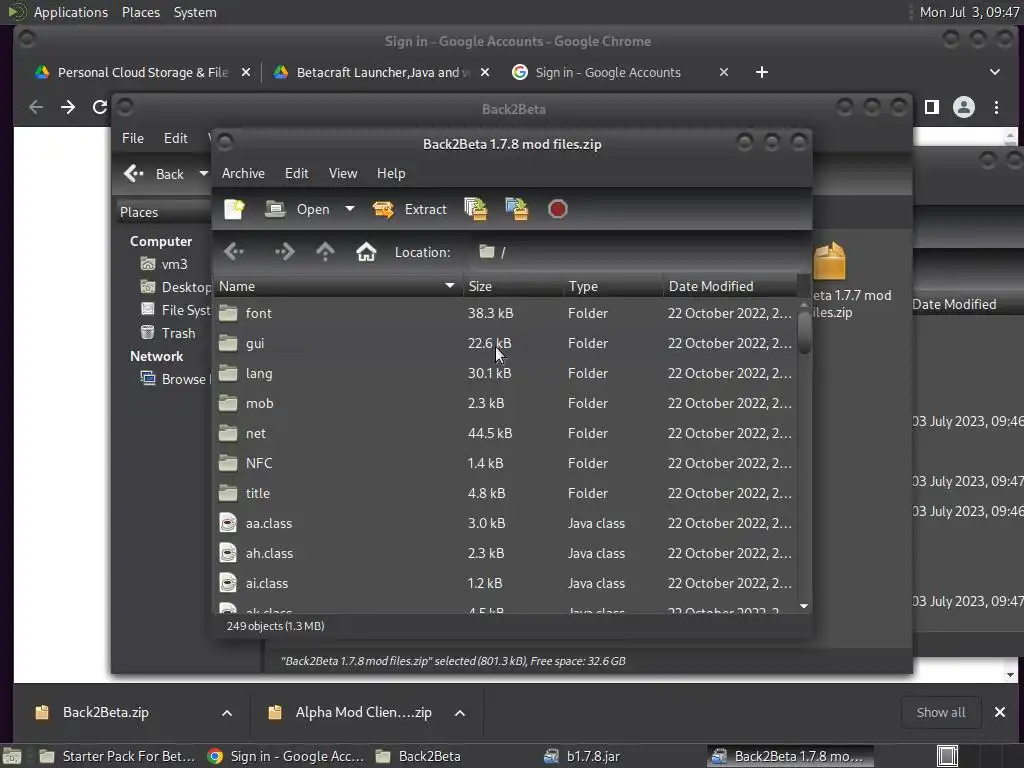1024x768 pixels.
Task: Open Edit menu in Back2Beta window
Action: point(176,138)
